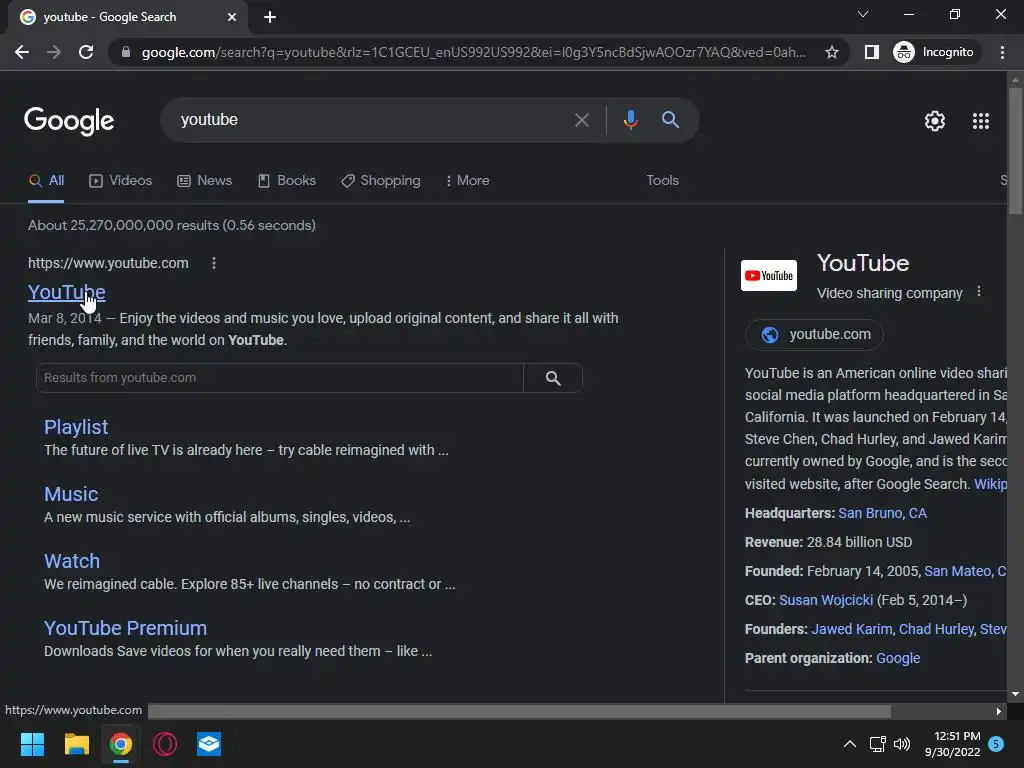This screenshot has width=1024, height=768.
Task: Open the Google apps grid icon
Action: (x=981, y=121)
